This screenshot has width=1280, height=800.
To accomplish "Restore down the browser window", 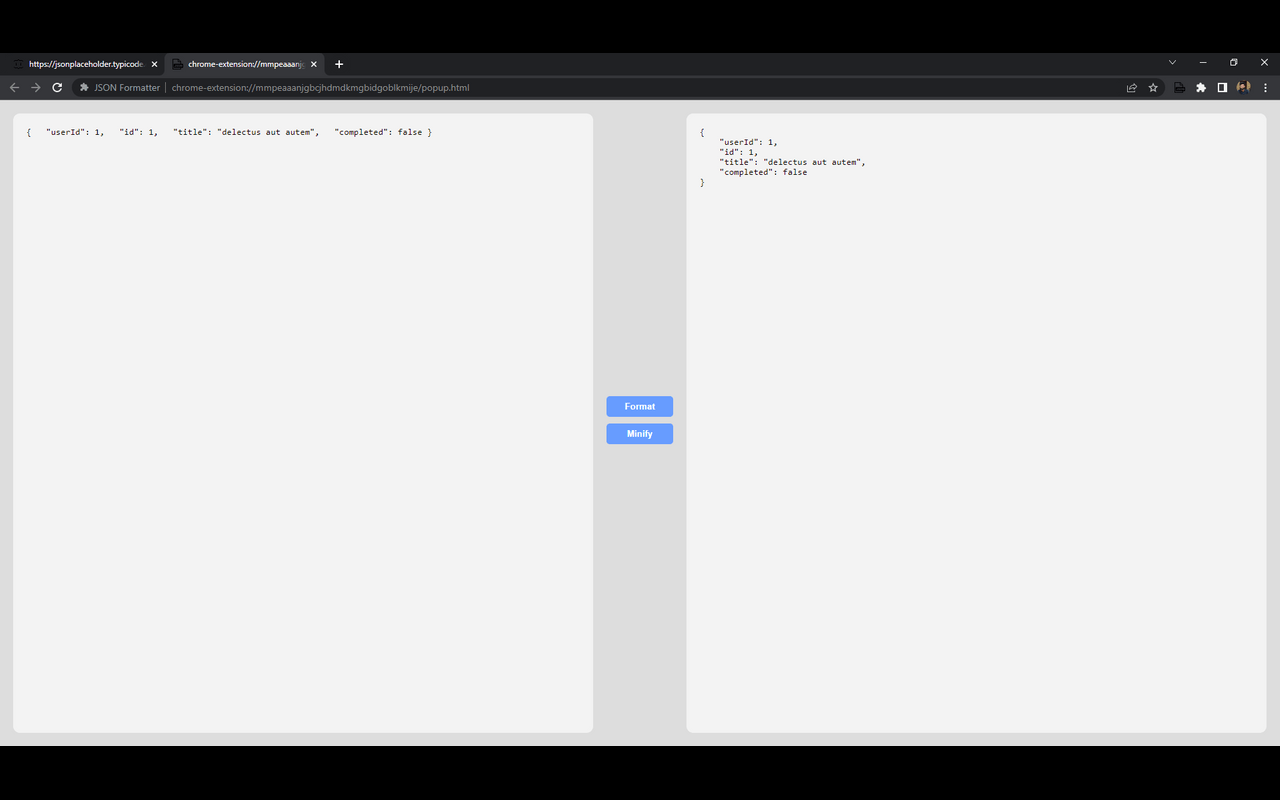I will [x=1234, y=63].
